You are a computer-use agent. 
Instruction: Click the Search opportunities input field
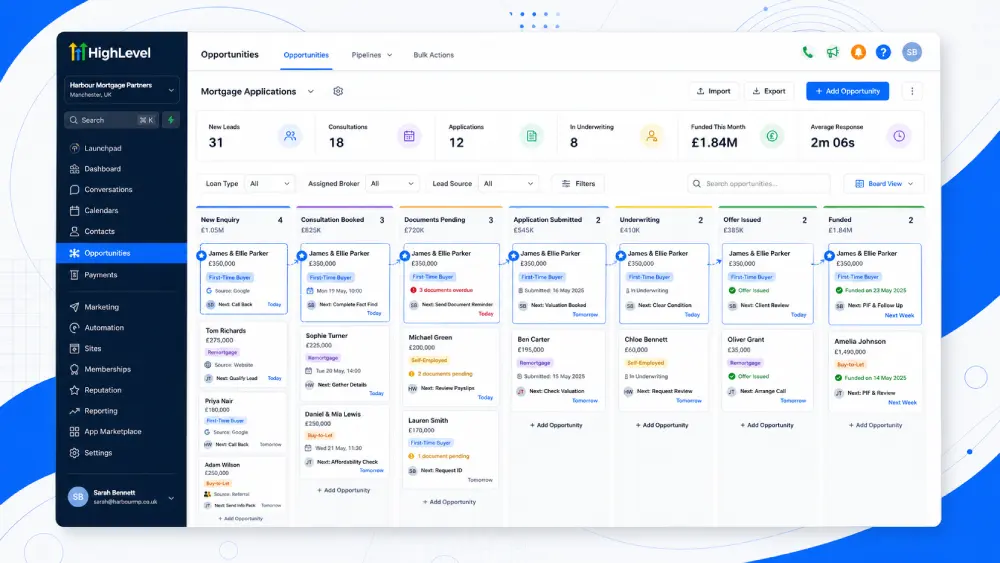pos(759,184)
